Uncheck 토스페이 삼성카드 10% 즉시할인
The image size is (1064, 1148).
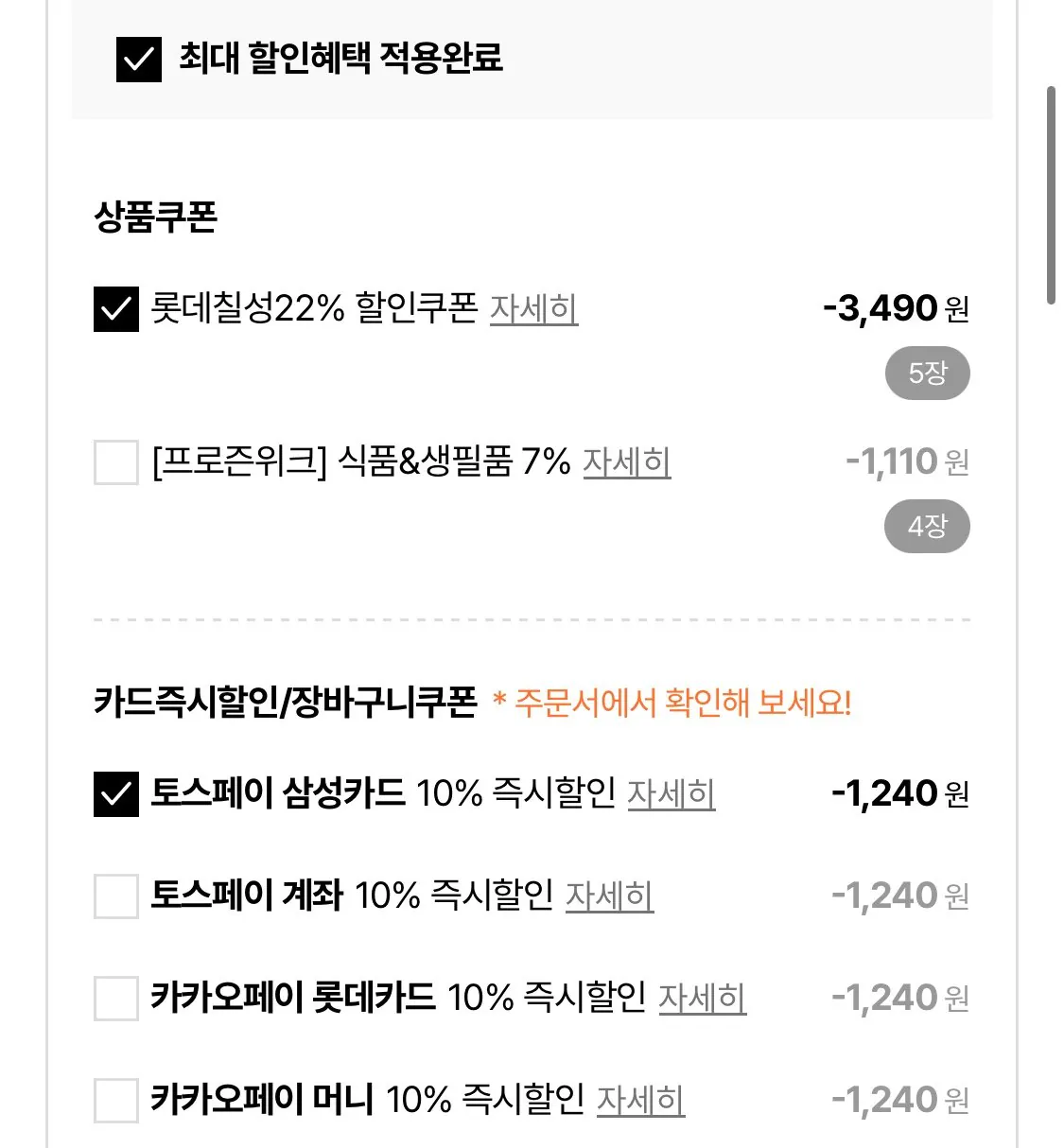pos(116,794)
